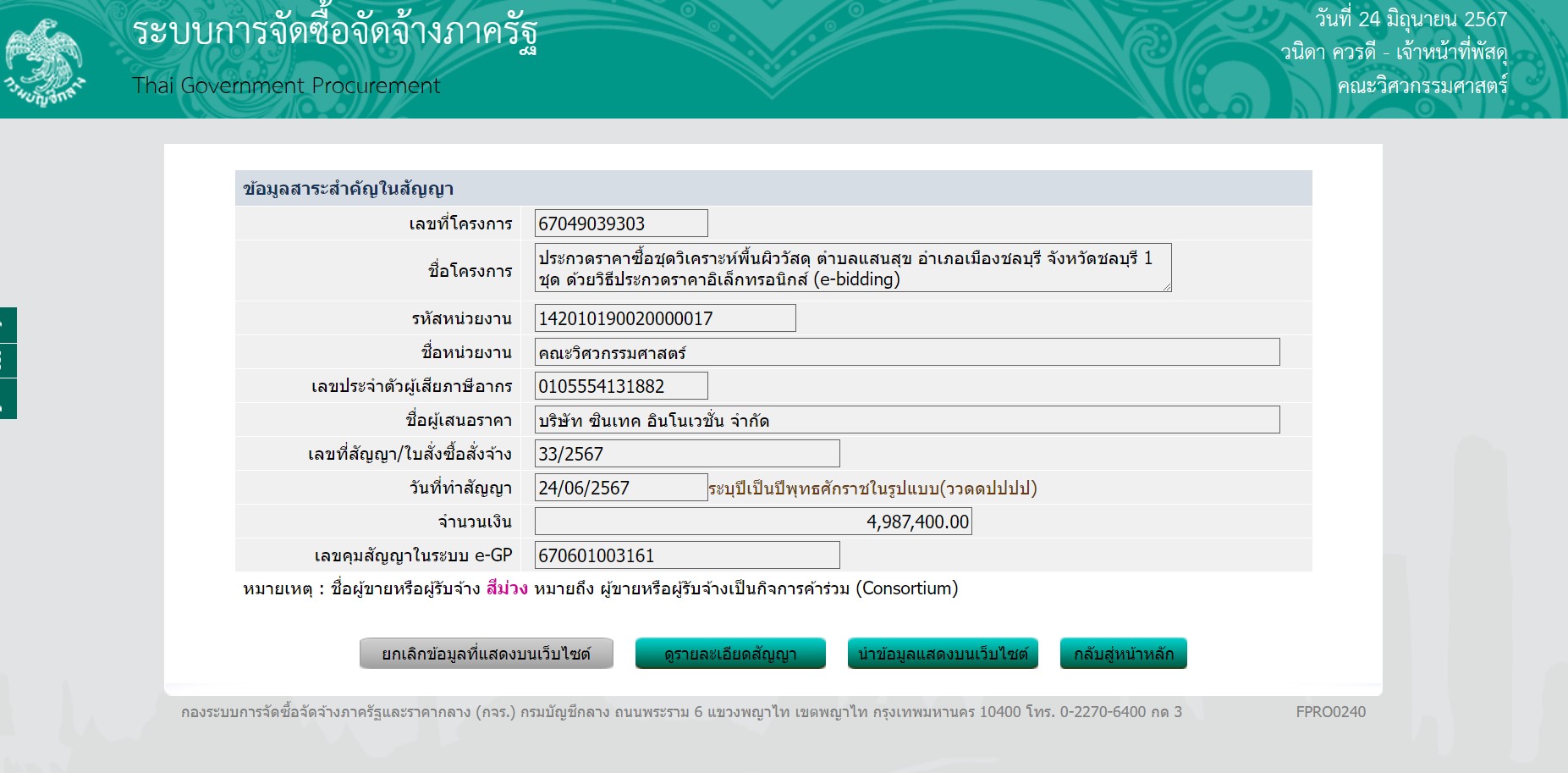
Task: Click the bottom tab on the left edge
Action: click(x=8, y=399)
